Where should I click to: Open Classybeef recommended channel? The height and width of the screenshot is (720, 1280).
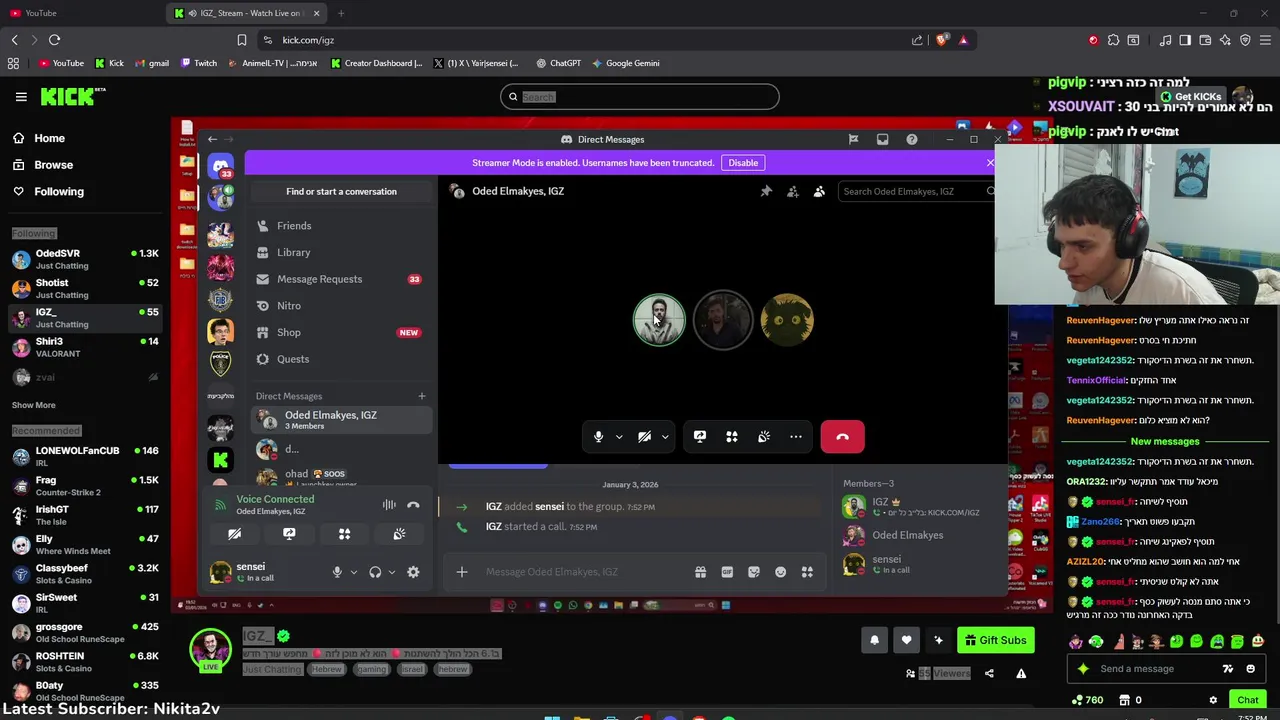[84, 574]
